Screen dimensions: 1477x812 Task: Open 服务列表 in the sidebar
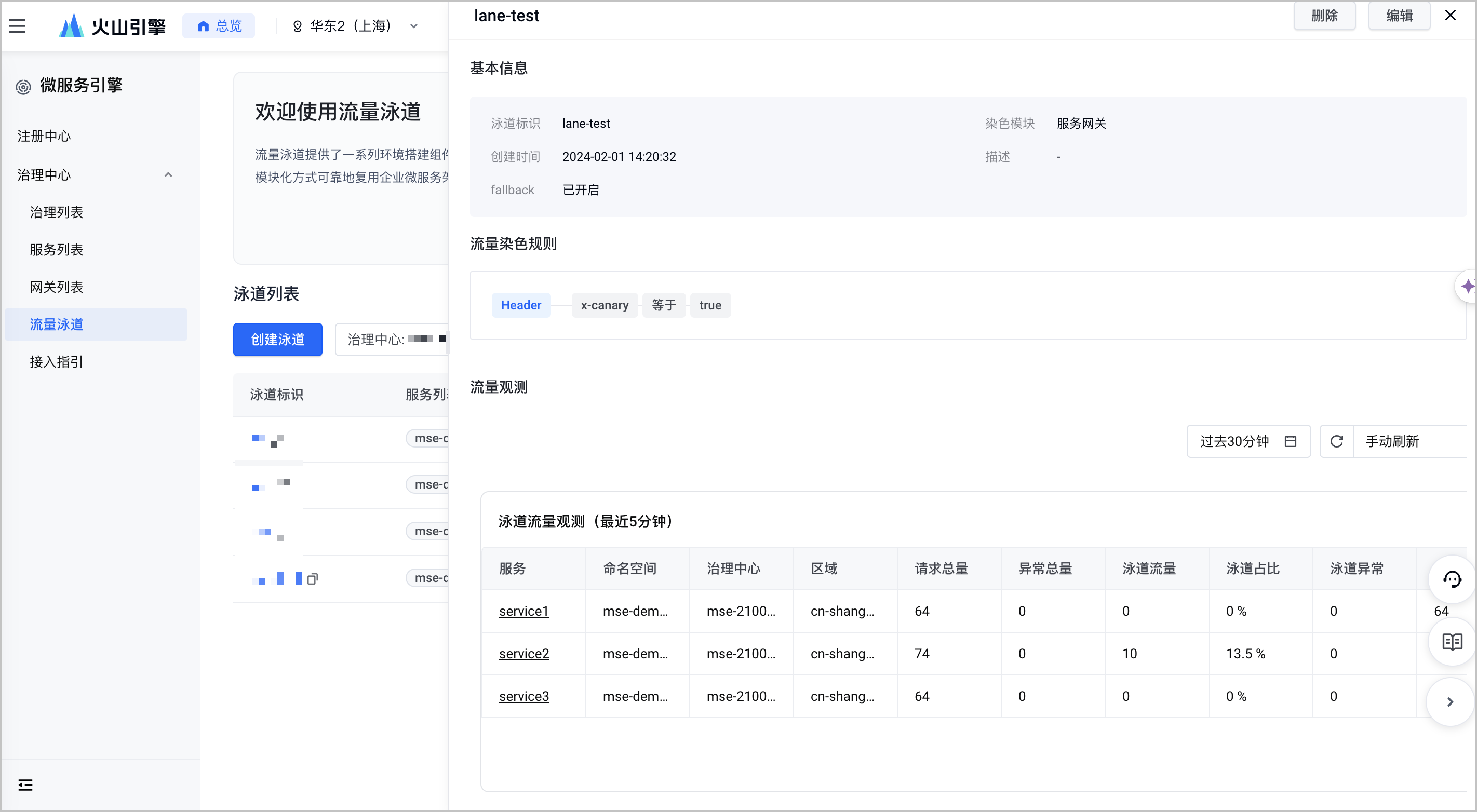click(56, 249)
